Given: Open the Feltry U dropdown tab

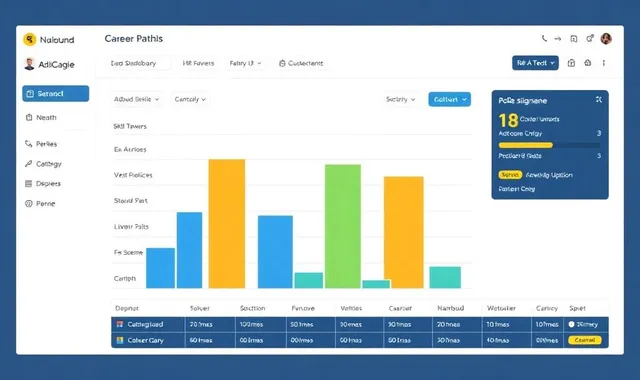Looking at the screenshot, I should pos(245,63).
